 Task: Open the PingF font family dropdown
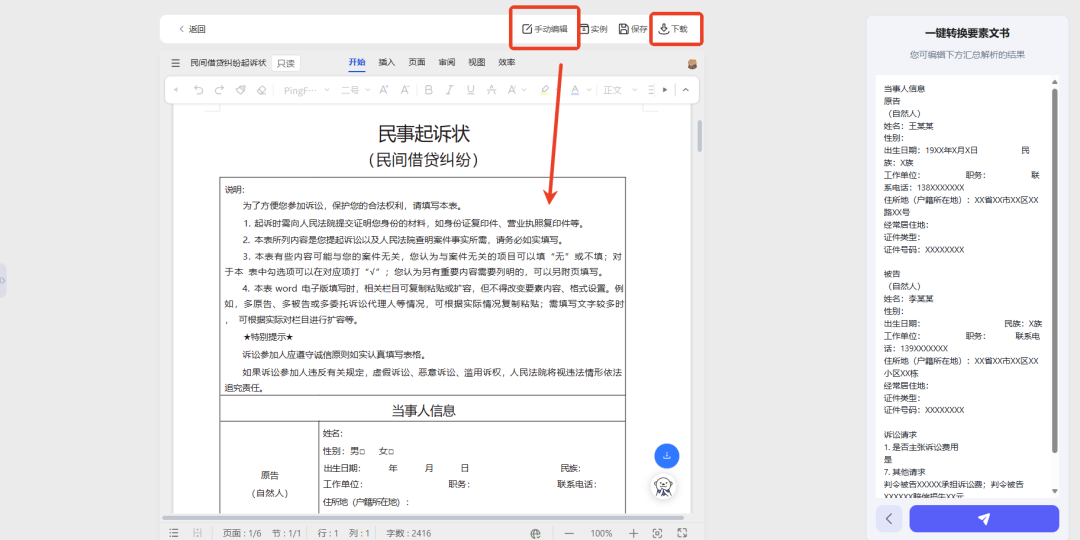pos(307,90)
